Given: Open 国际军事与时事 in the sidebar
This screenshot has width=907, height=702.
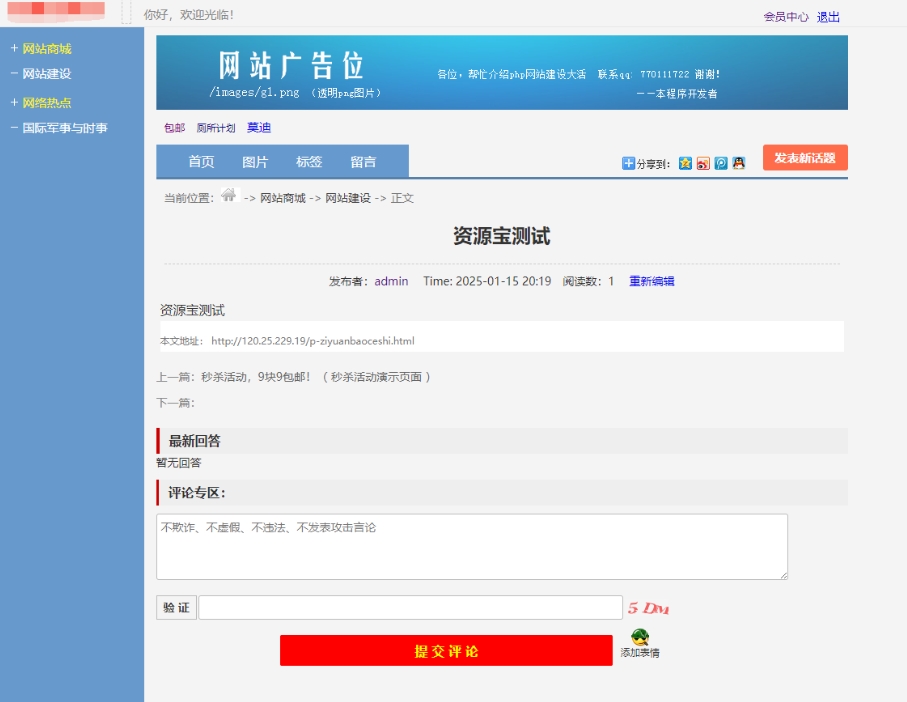Looking at the screenshot, I should 65,128.
